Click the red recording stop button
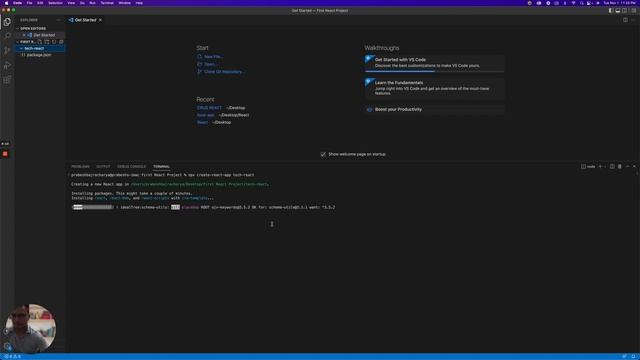Image resolution: width=640 pixels, height=360 pixels. coord(5,154)
